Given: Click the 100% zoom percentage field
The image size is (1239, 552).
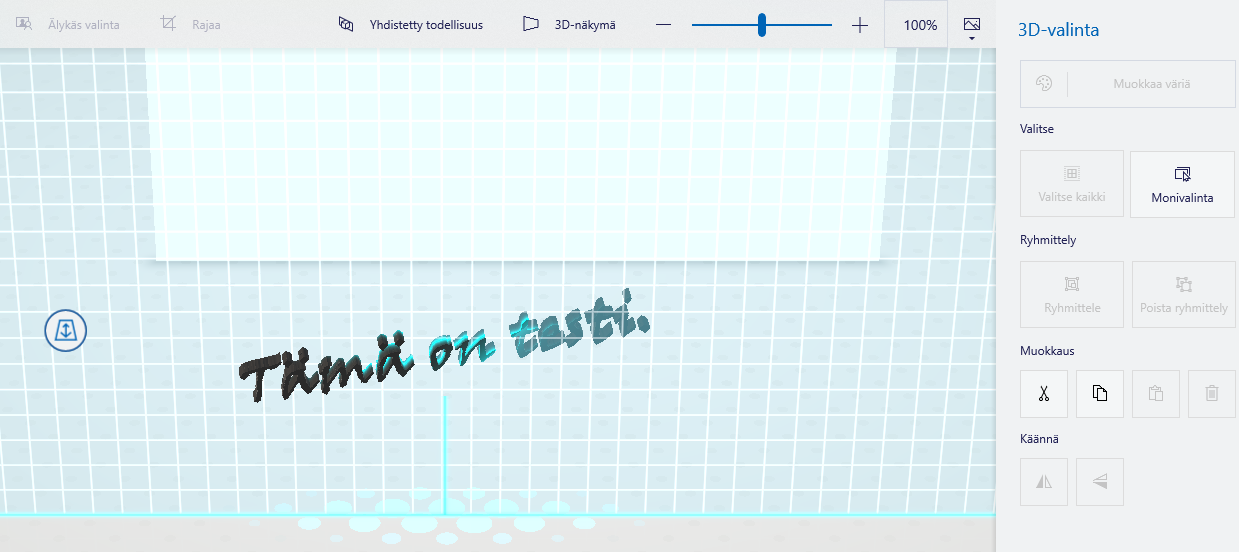Looking at the screenshot, I should (919, 25).
